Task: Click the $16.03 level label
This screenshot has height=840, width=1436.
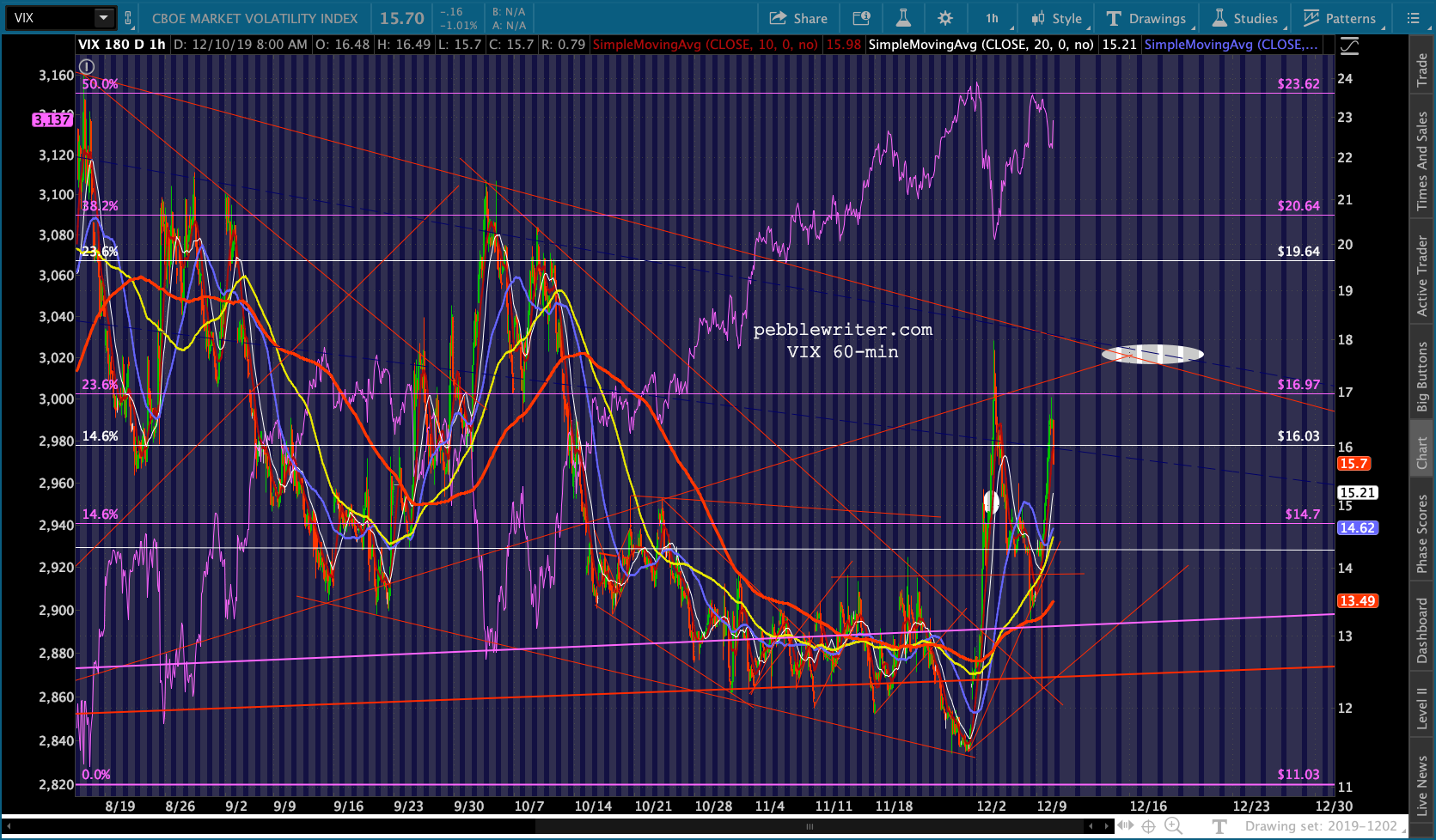Action: [x=1299, y=436]
